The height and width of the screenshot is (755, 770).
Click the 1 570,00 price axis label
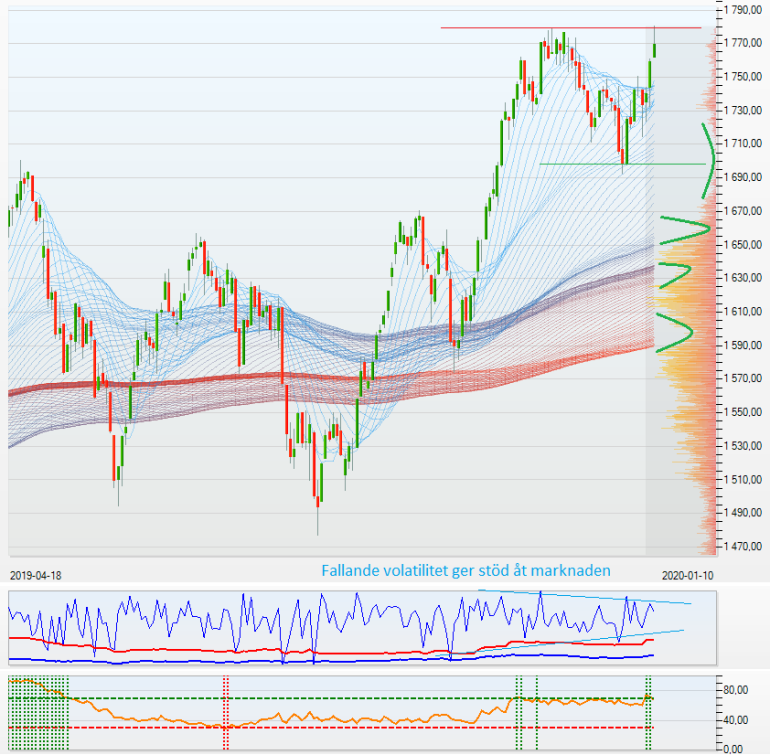(x=743, y=378)
